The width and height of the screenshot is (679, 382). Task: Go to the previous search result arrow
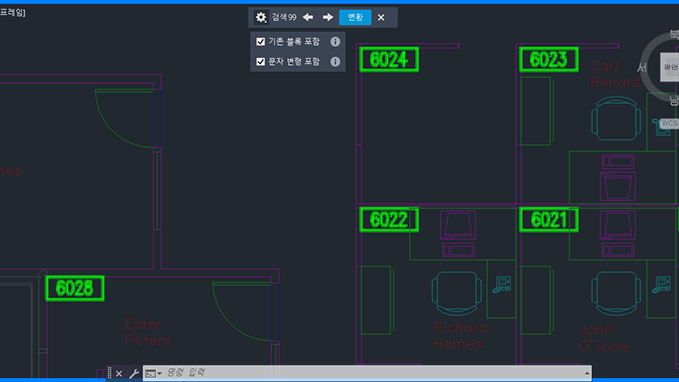[308, 17]
